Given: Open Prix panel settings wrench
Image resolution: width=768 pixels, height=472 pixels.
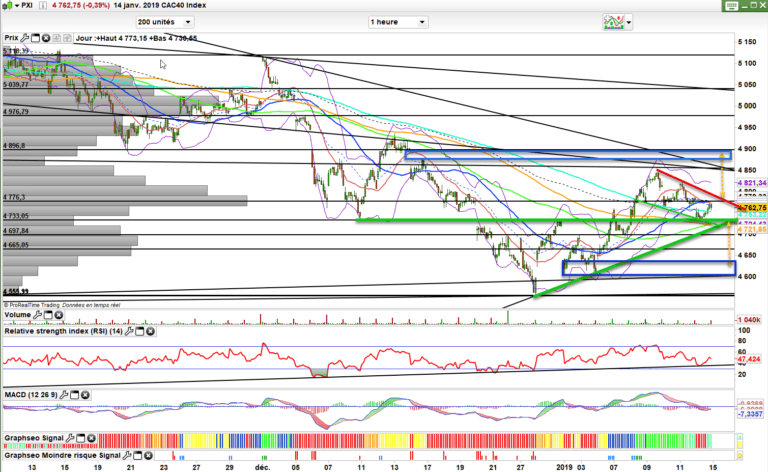Looking at the screenshot, I should click(x=25, y=38).
